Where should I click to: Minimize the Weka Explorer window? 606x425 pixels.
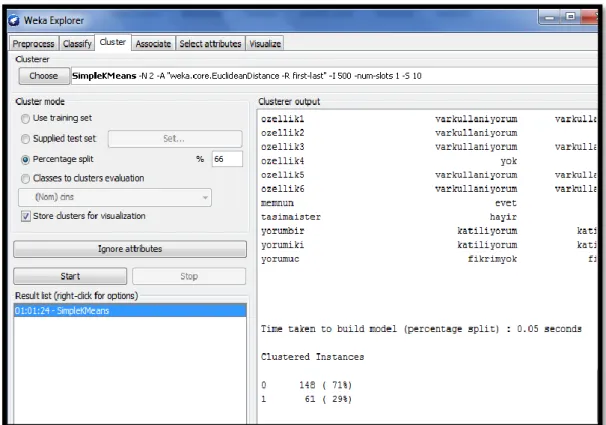[x=549, y=17]
